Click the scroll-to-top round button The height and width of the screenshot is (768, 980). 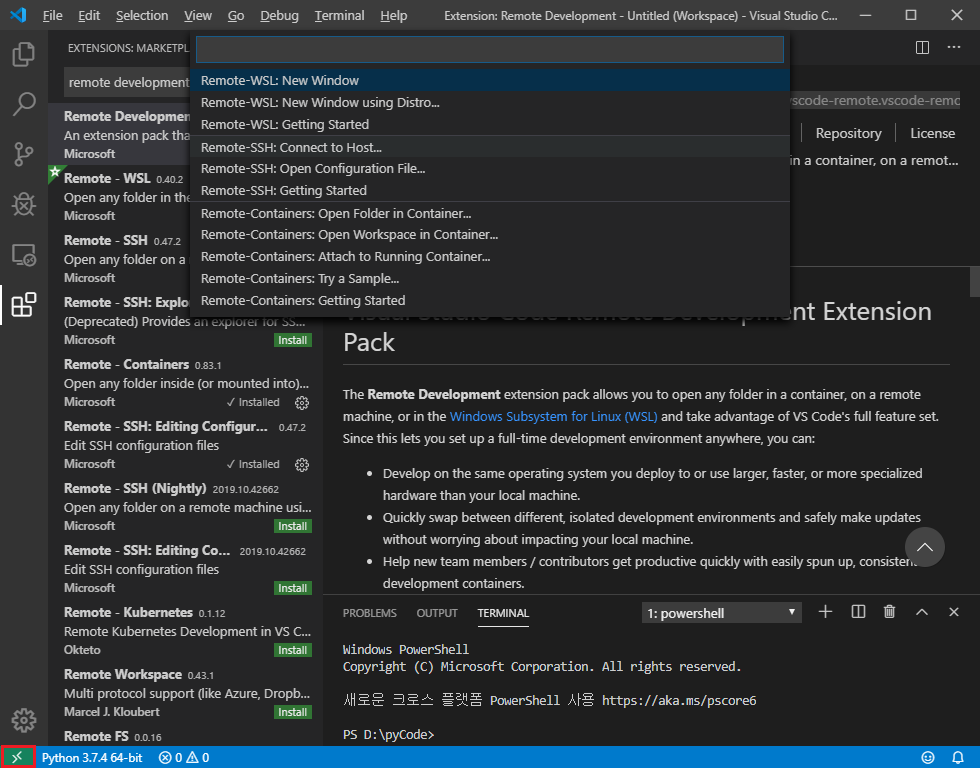[x=924, y=547]
